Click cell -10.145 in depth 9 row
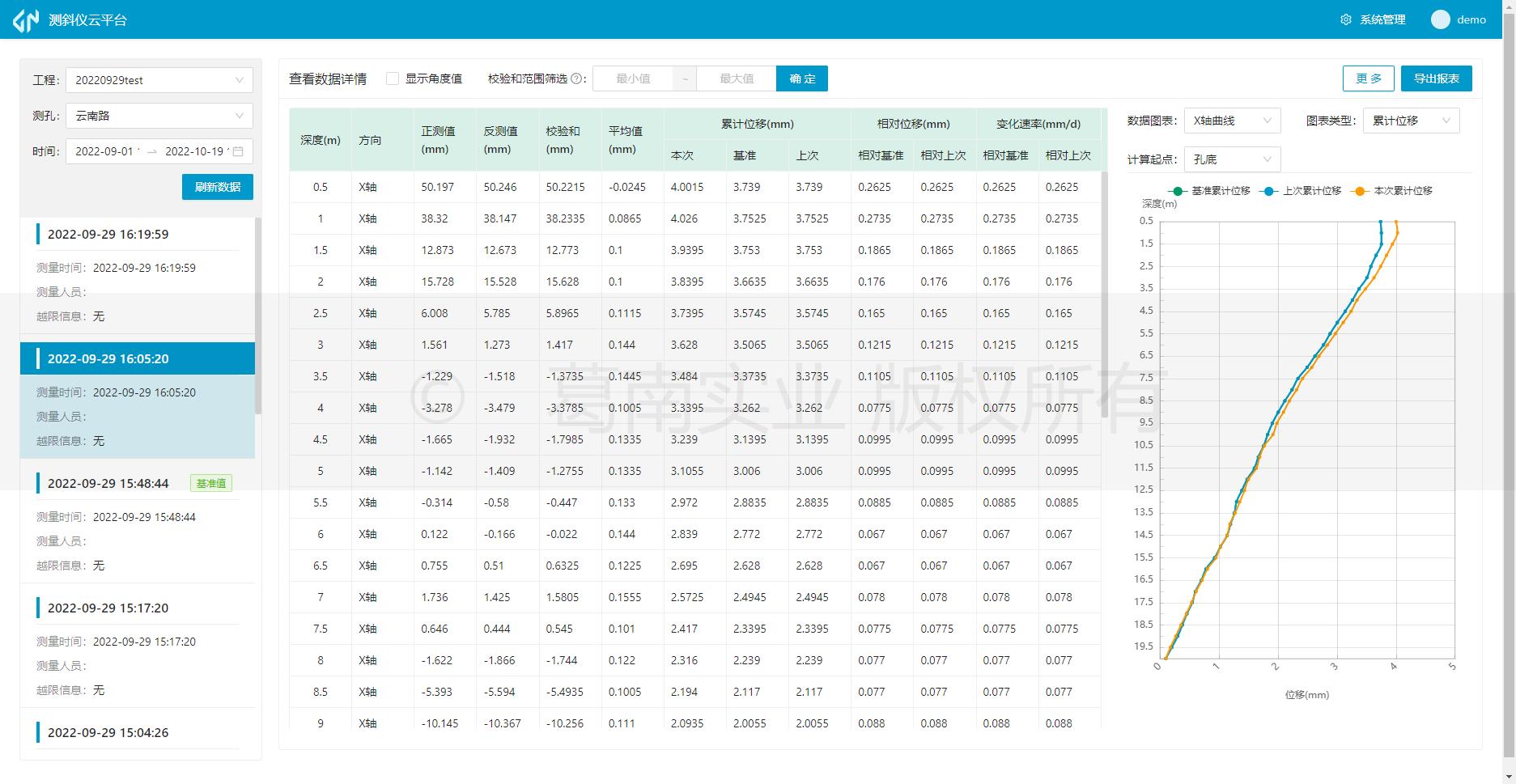The width and height of the screenshot is (1516, 784). pyautogui.click(x=440, y=723)
